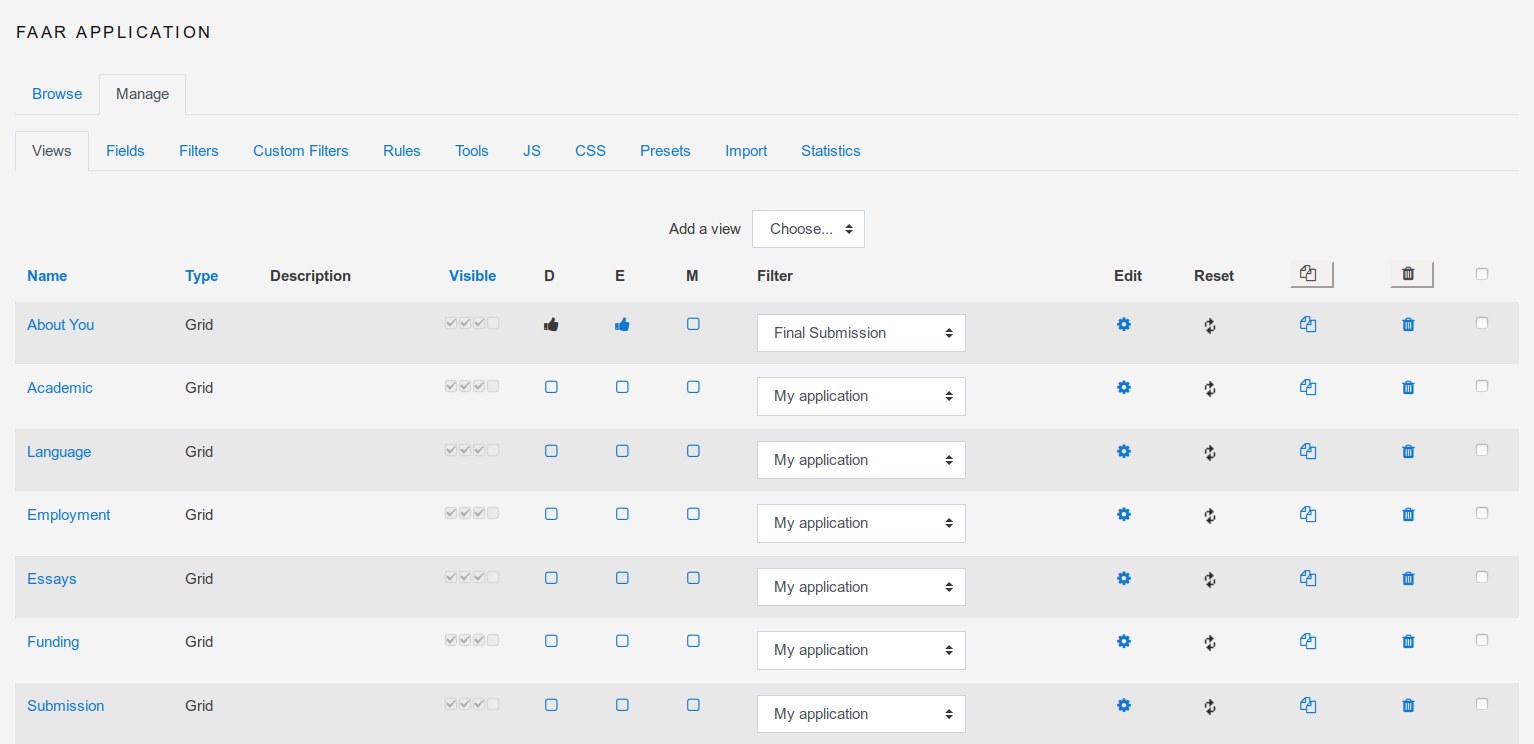
Task: Switch to the Fields tab
Action: click(125, 151)
